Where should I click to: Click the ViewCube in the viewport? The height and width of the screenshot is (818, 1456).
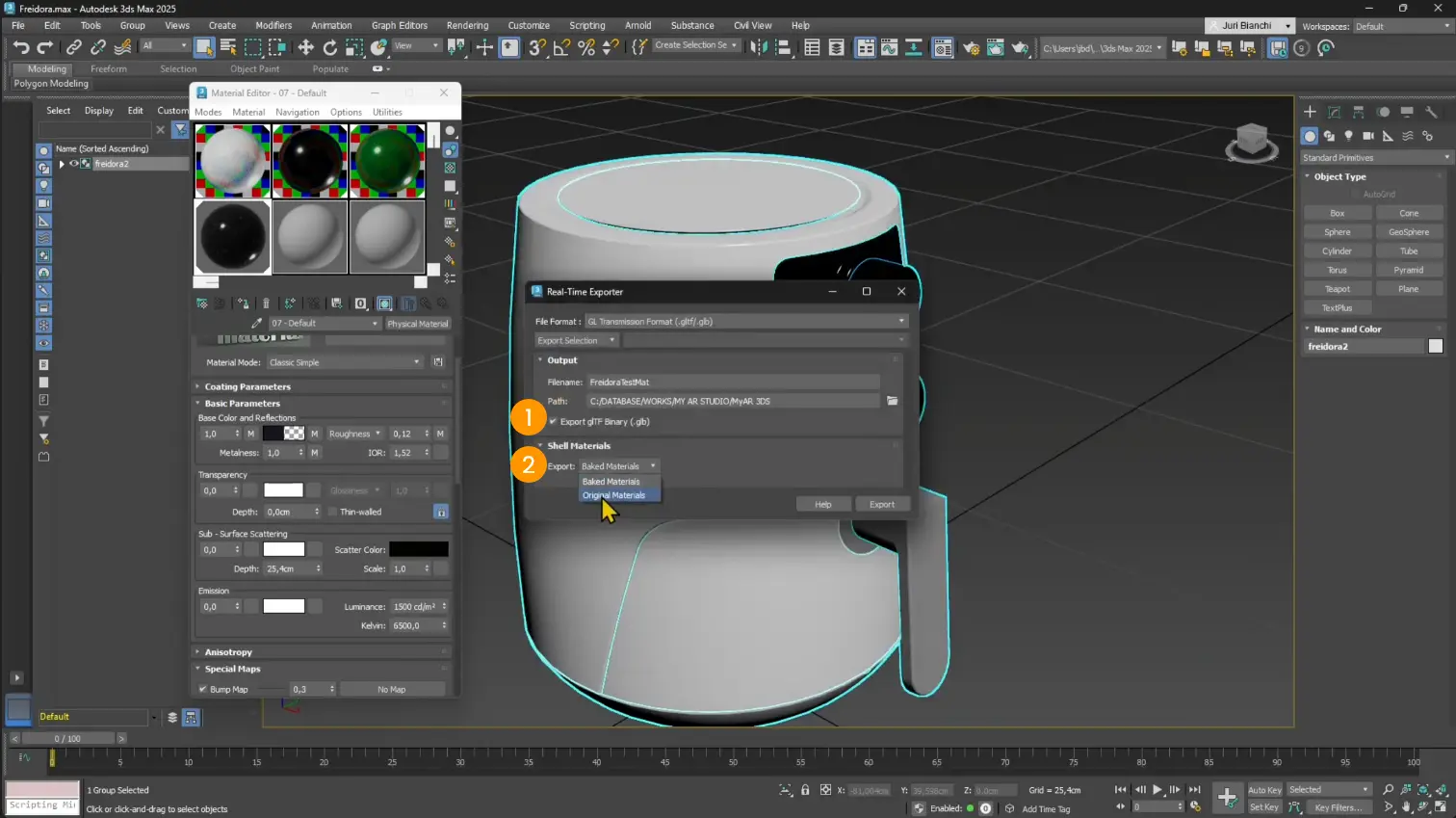(1251, 143)
